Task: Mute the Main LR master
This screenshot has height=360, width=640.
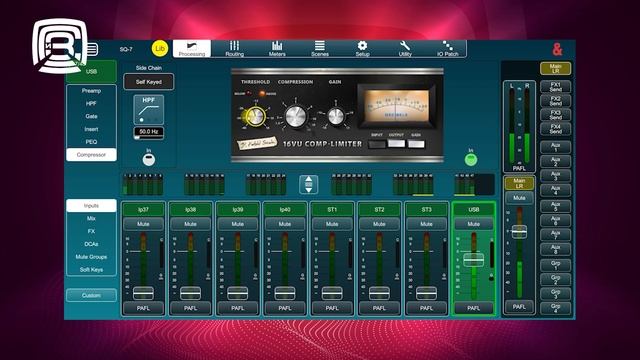Action: 519,198
